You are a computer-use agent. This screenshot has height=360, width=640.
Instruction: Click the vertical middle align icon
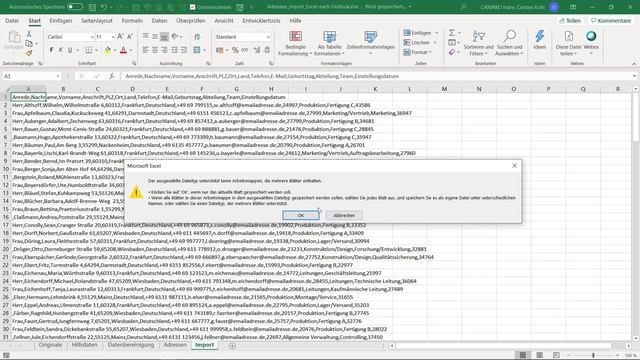[x=155, y=37]
